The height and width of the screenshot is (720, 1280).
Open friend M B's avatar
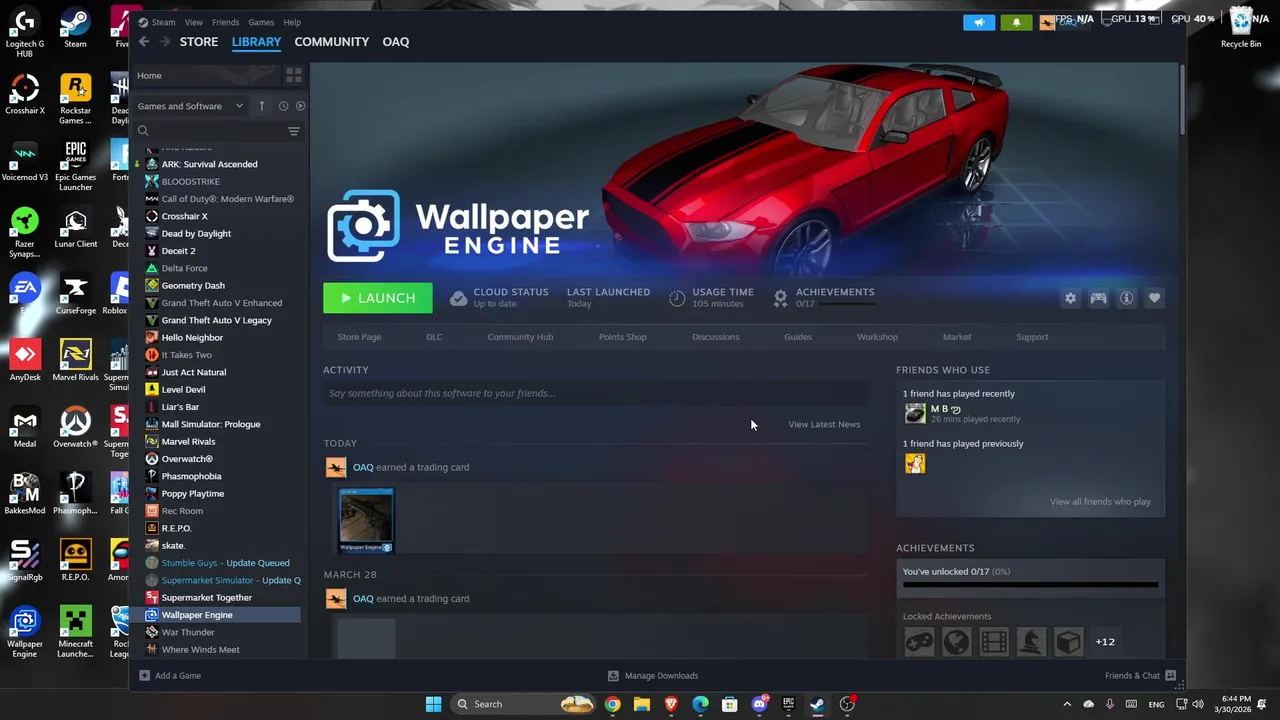[915, 413]
